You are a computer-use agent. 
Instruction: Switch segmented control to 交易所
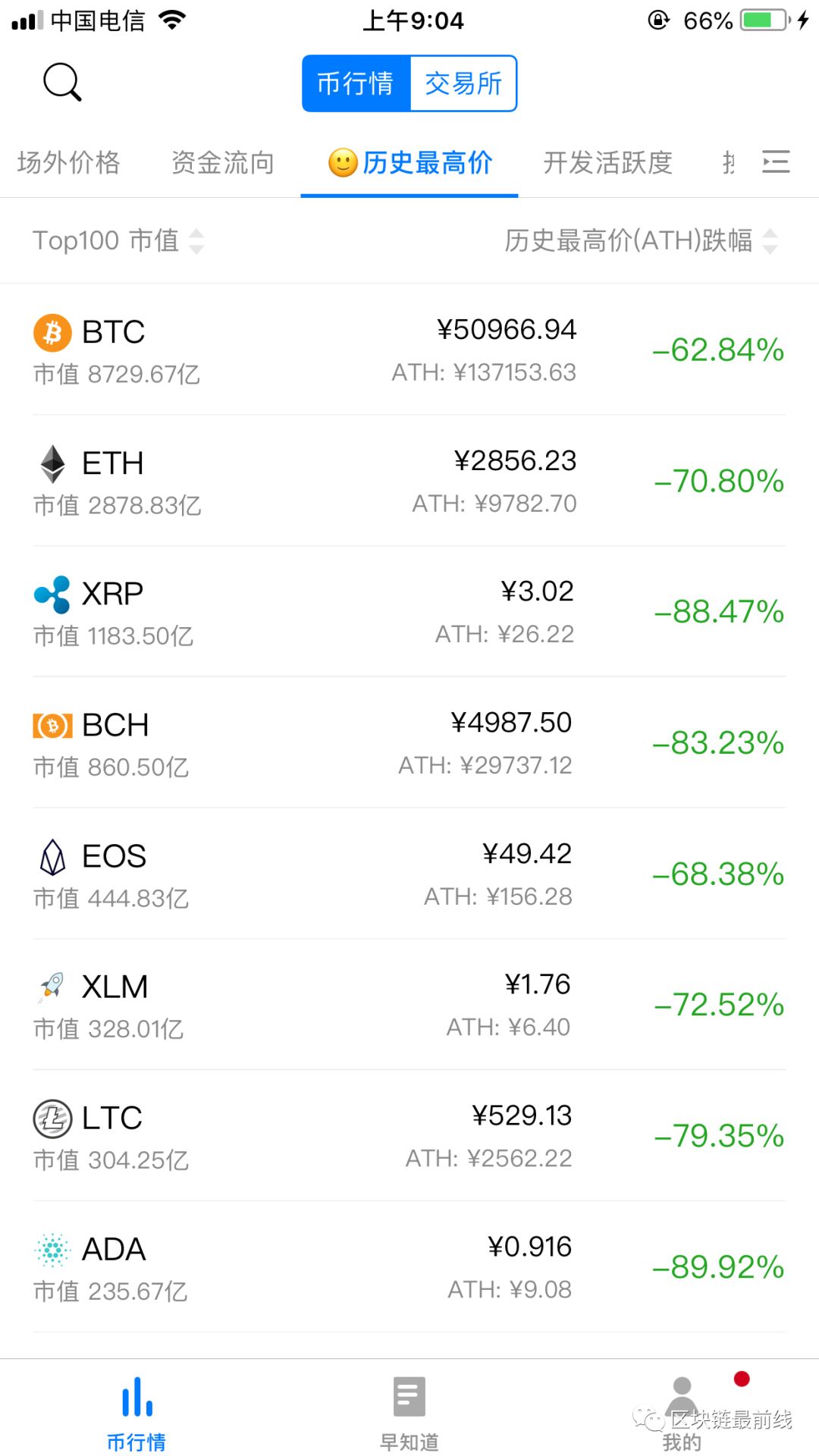tap(463, 83)
